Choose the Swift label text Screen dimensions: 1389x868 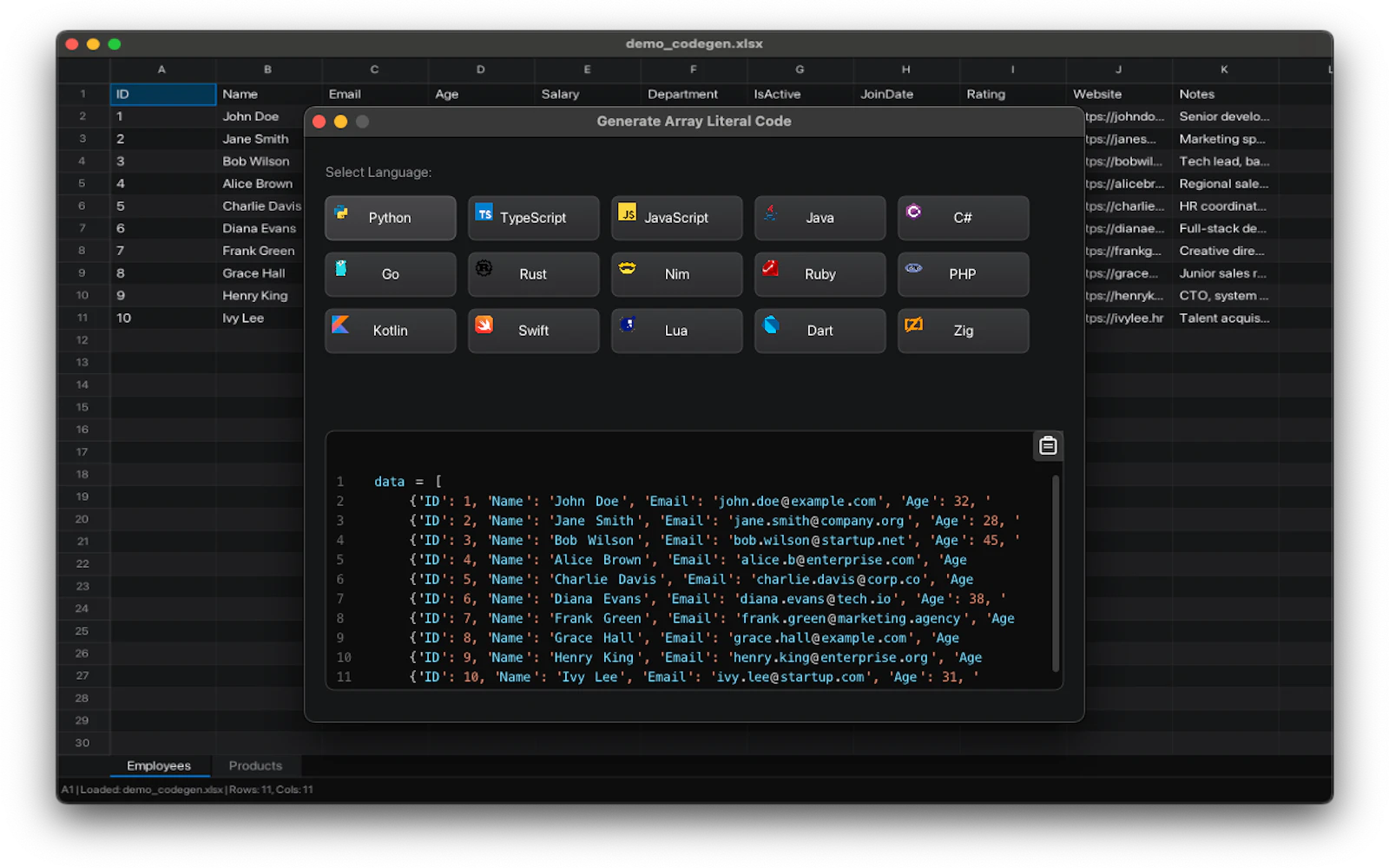[x=533, y=331]
